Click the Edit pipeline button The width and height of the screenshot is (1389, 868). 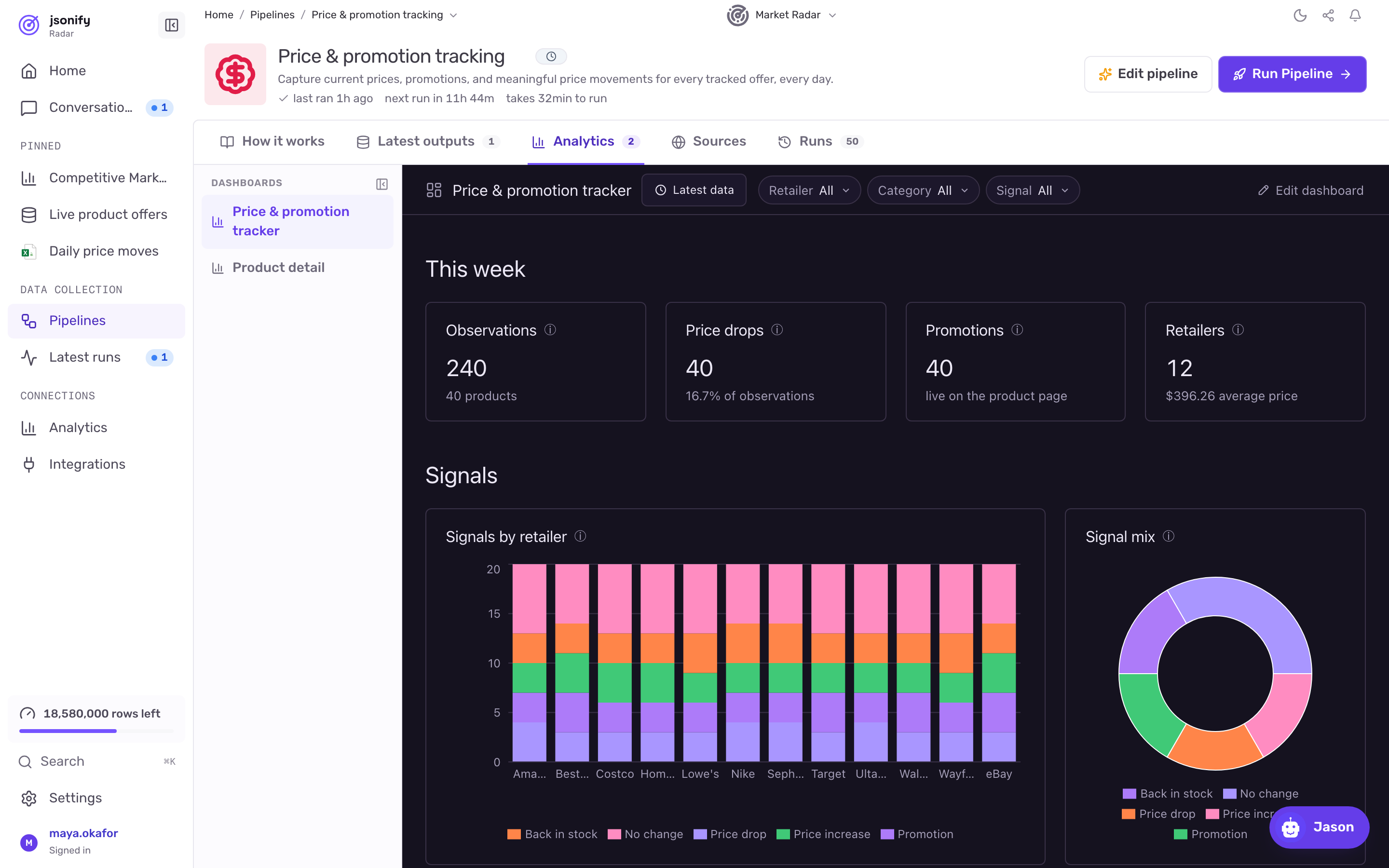(x=1148, y=74)
